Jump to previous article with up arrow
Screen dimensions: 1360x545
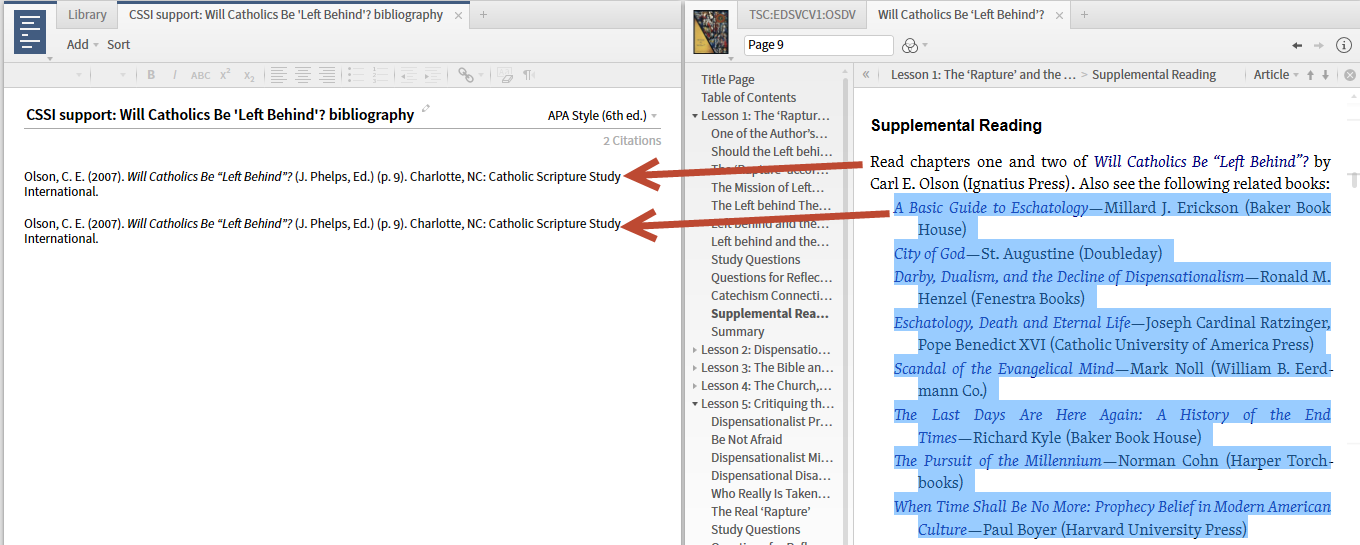click(x=1310, y=75)
